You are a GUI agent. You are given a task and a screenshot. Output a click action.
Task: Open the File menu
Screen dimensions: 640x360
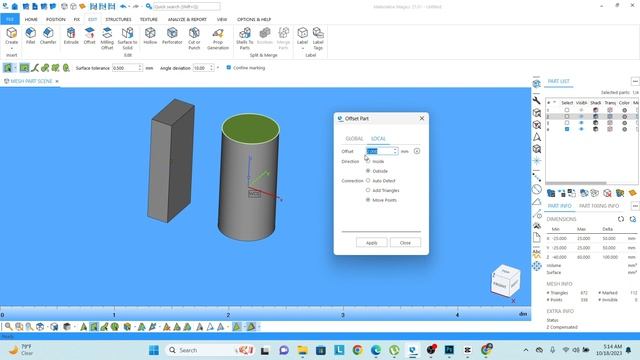[x=10, y=19]
